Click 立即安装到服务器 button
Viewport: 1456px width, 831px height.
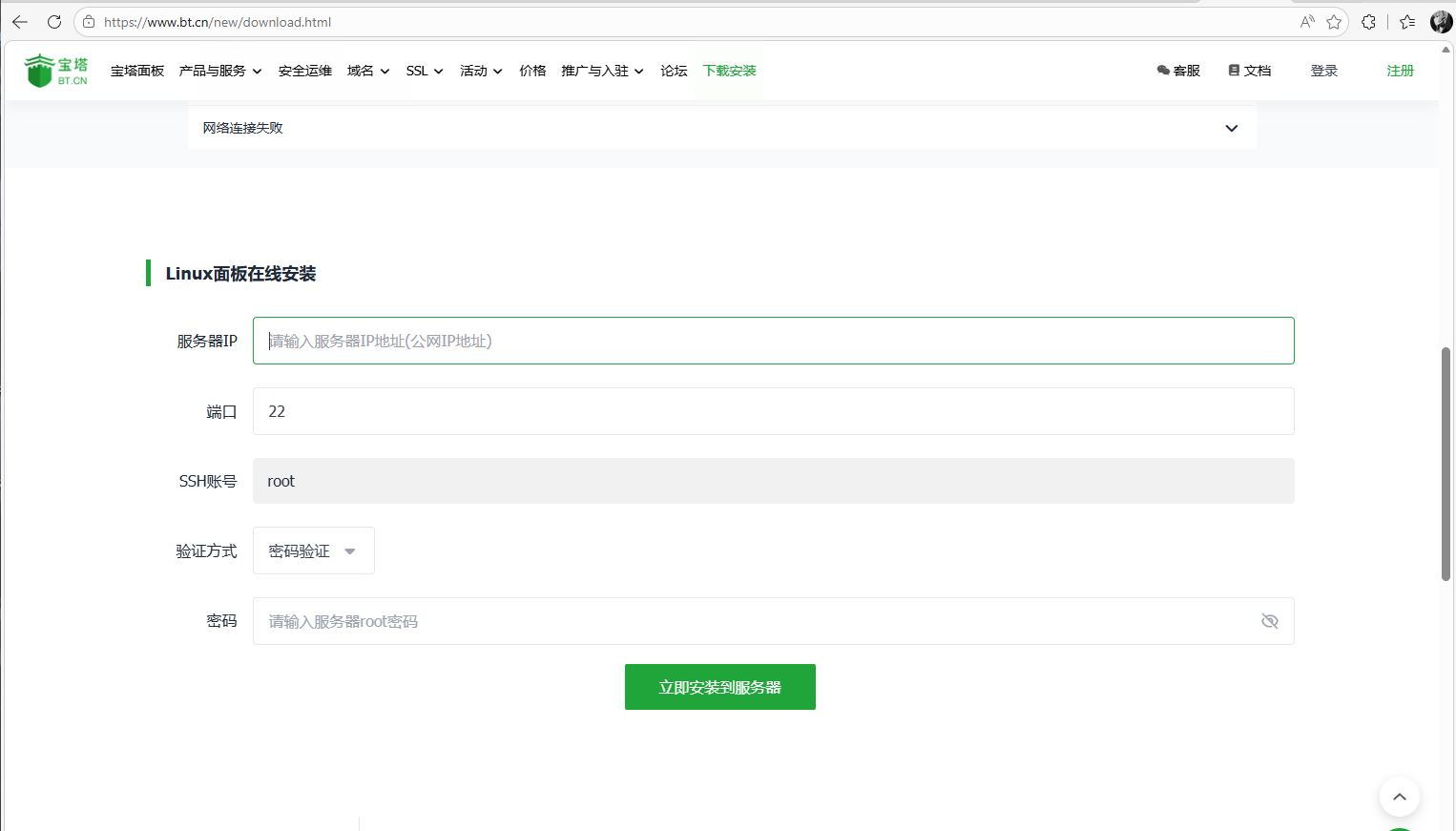tap(719, 687)
